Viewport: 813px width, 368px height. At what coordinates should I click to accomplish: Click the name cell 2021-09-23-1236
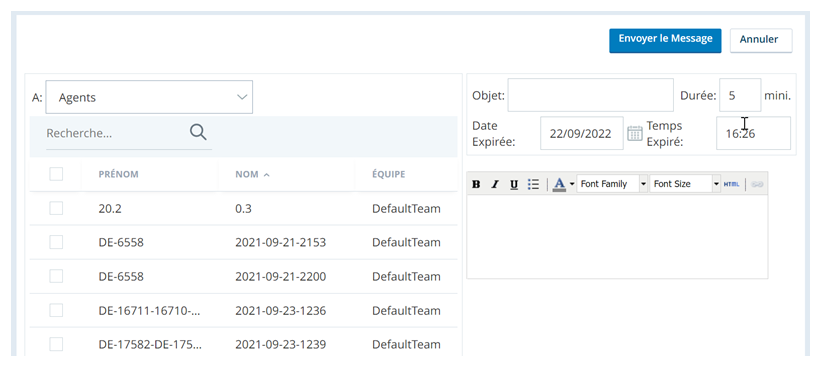click(x=281, y=310)
